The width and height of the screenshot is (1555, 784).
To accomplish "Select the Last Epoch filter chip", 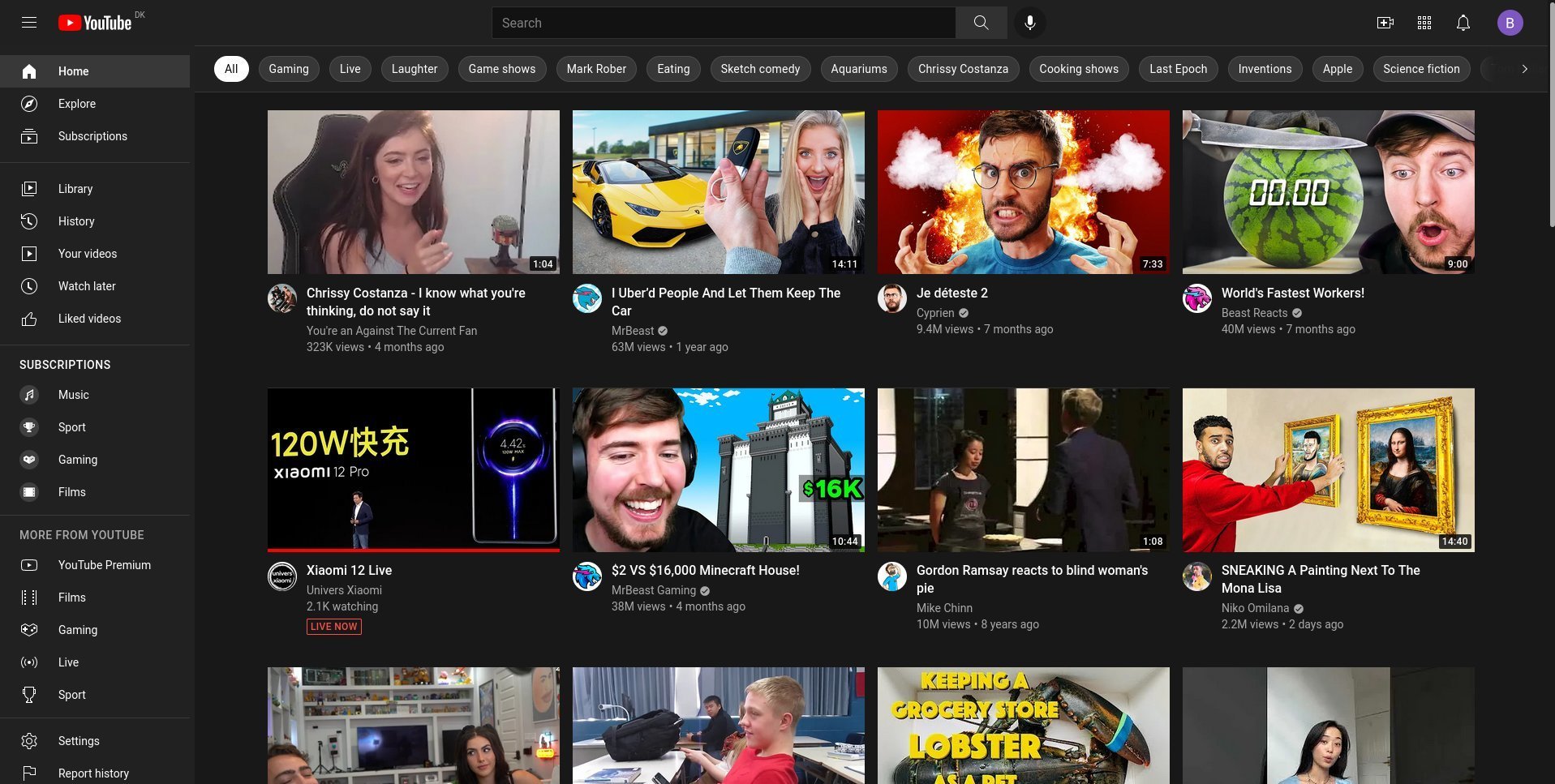I will pyautogui.click(x=1179, y=69).
